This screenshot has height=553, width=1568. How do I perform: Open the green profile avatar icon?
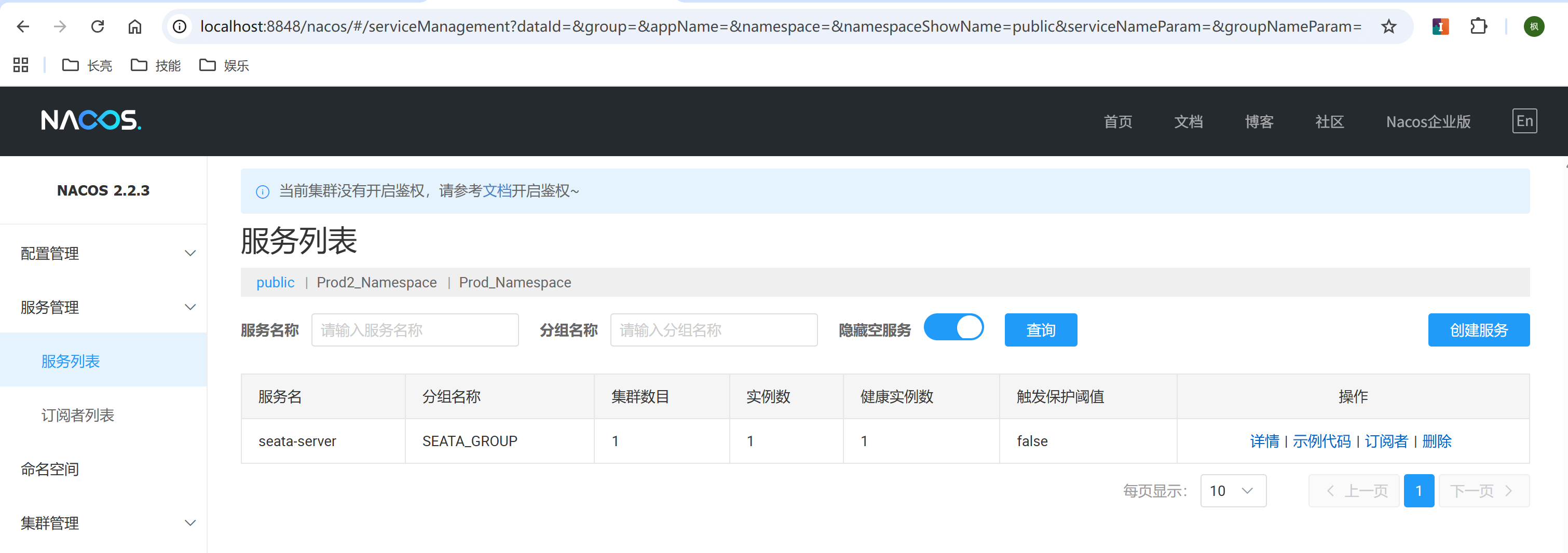point(1533,26)
